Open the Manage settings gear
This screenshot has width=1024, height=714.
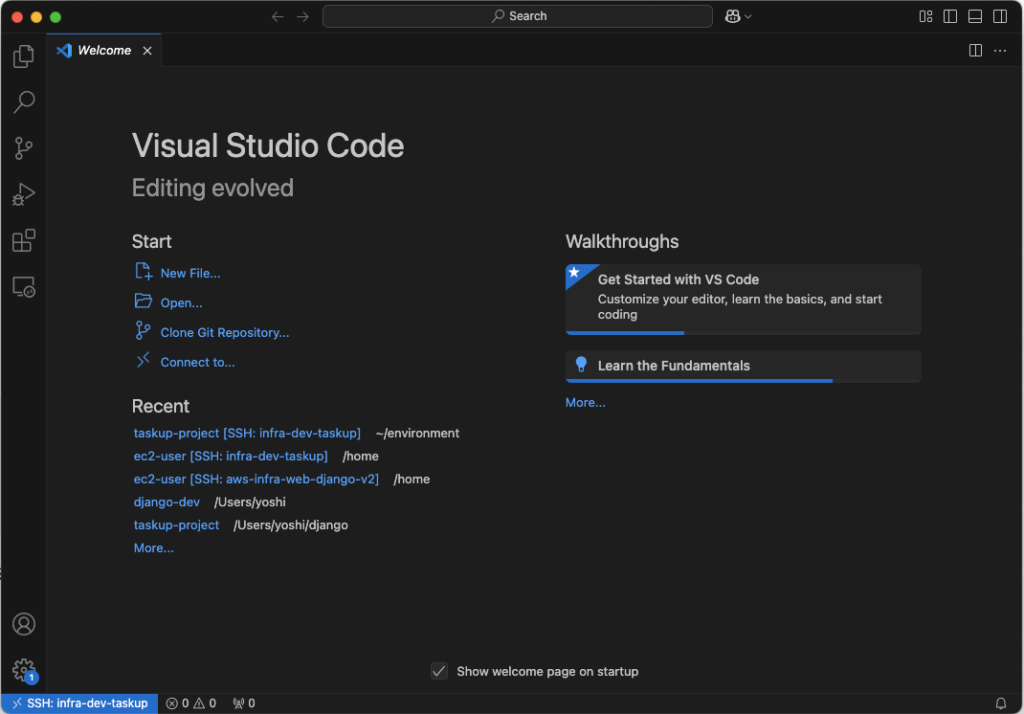22,671
